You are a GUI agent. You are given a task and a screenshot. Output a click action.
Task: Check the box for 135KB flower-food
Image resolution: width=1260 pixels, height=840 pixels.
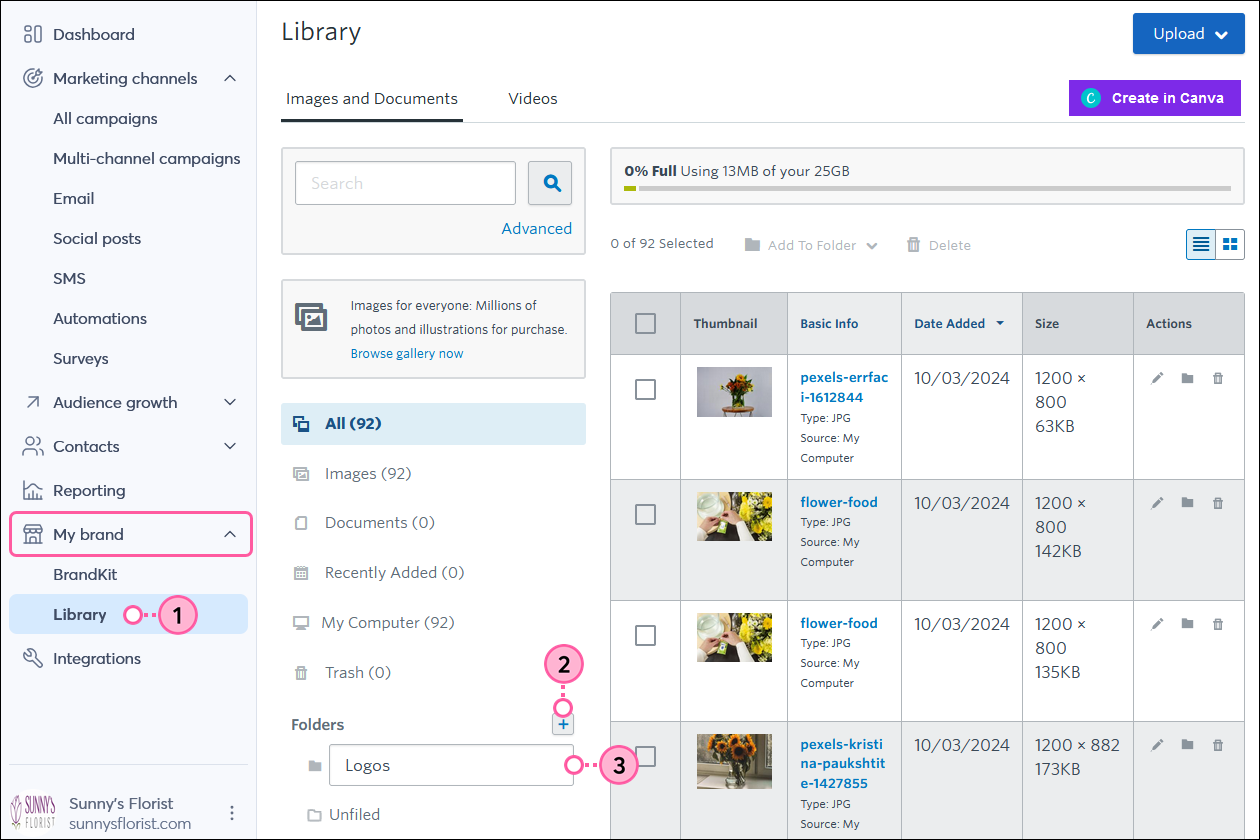[x=645, y=635]
